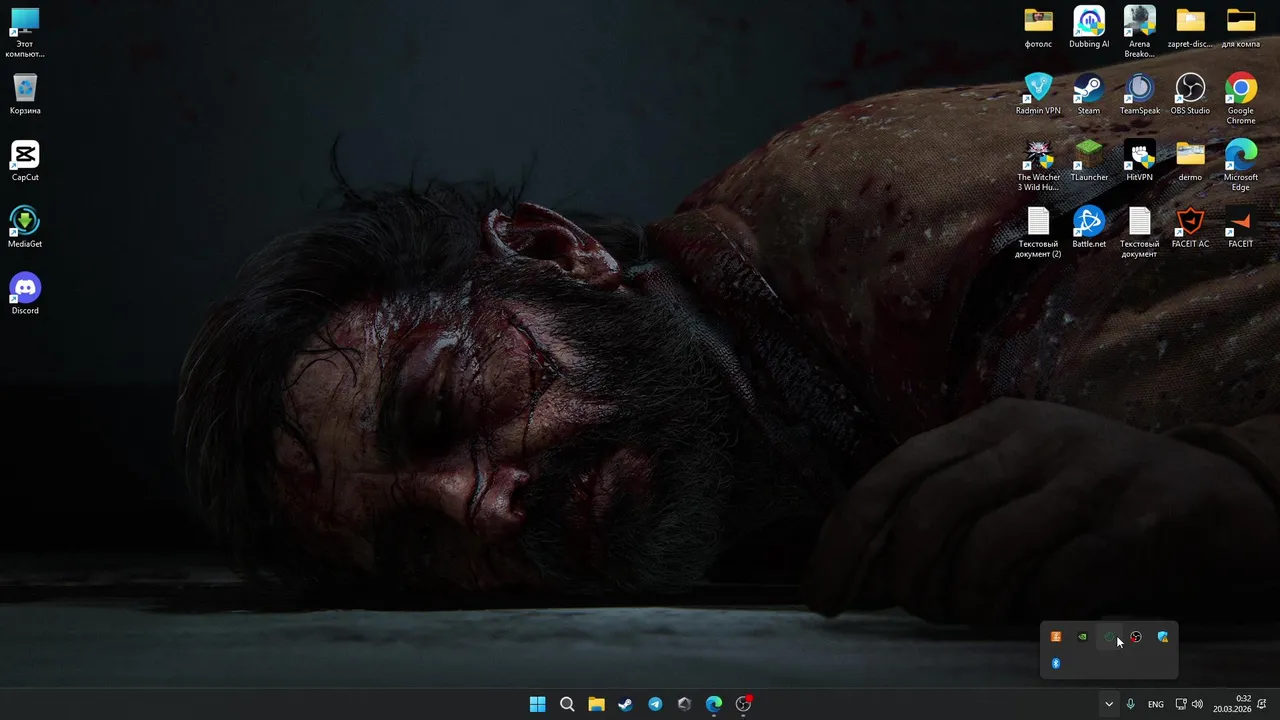Select the HitVPN desktop shortcut
Viewport: 1280px width, 720px height.
tap(1140, 161)
